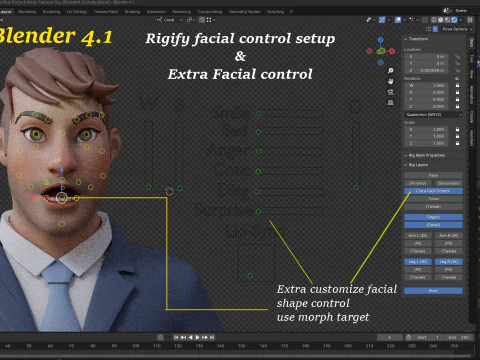Click jump to next keyframe button

coord(205,337)
